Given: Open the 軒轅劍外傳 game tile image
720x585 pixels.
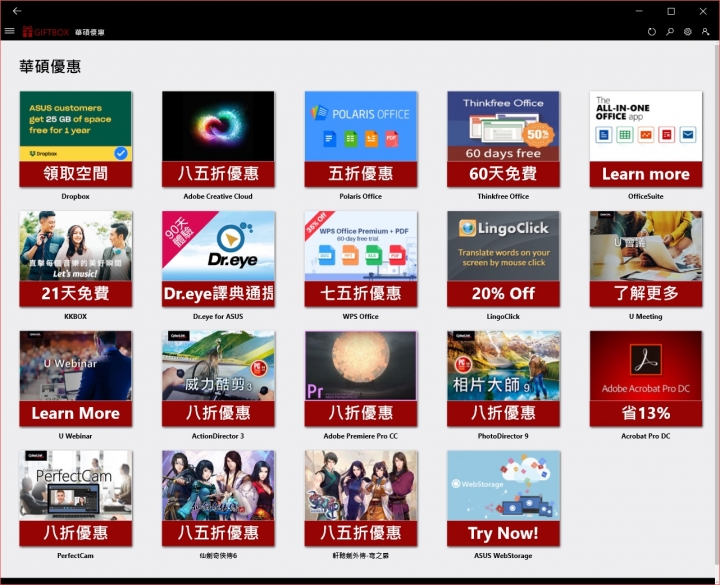Looking at the screenshot, I should [361, 486].
